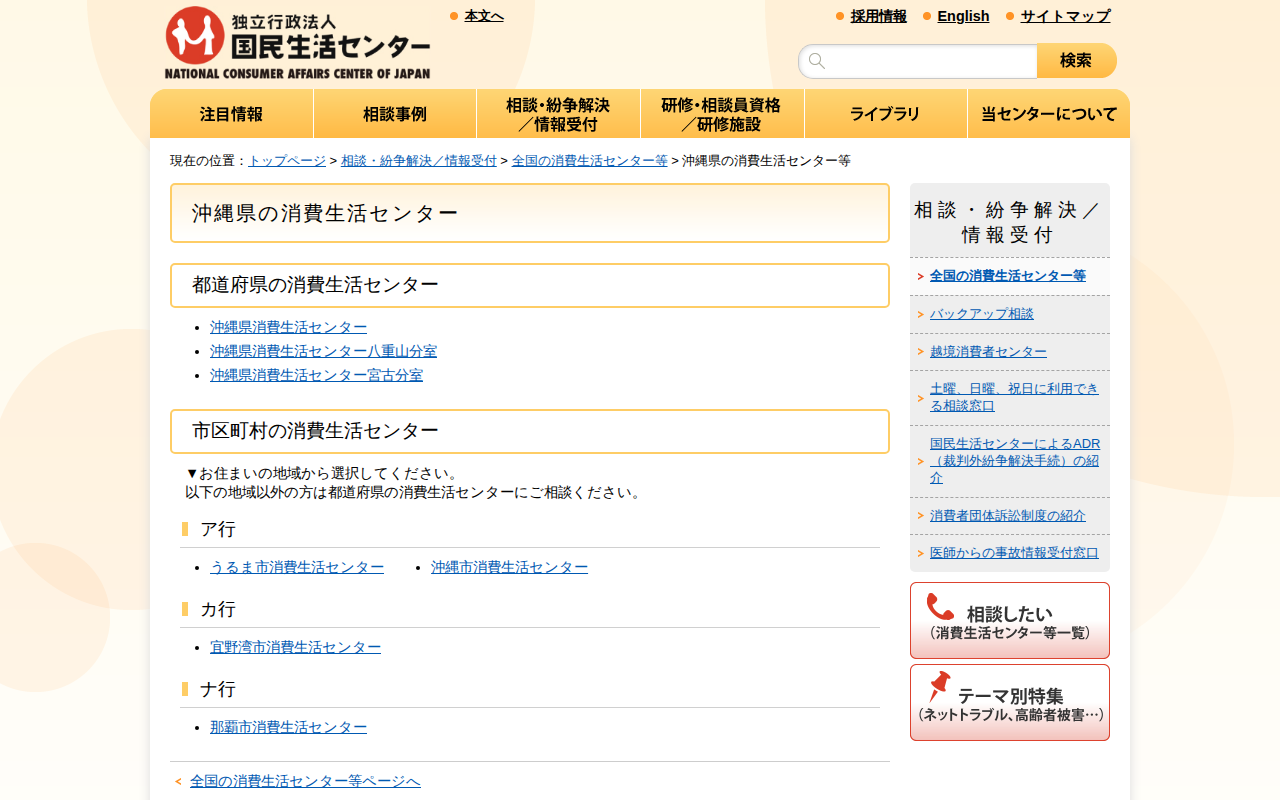Viewport: 1280px width, 800px height.
Task: Open the ライブラリ menu item
Action: [x=885, y=113]
